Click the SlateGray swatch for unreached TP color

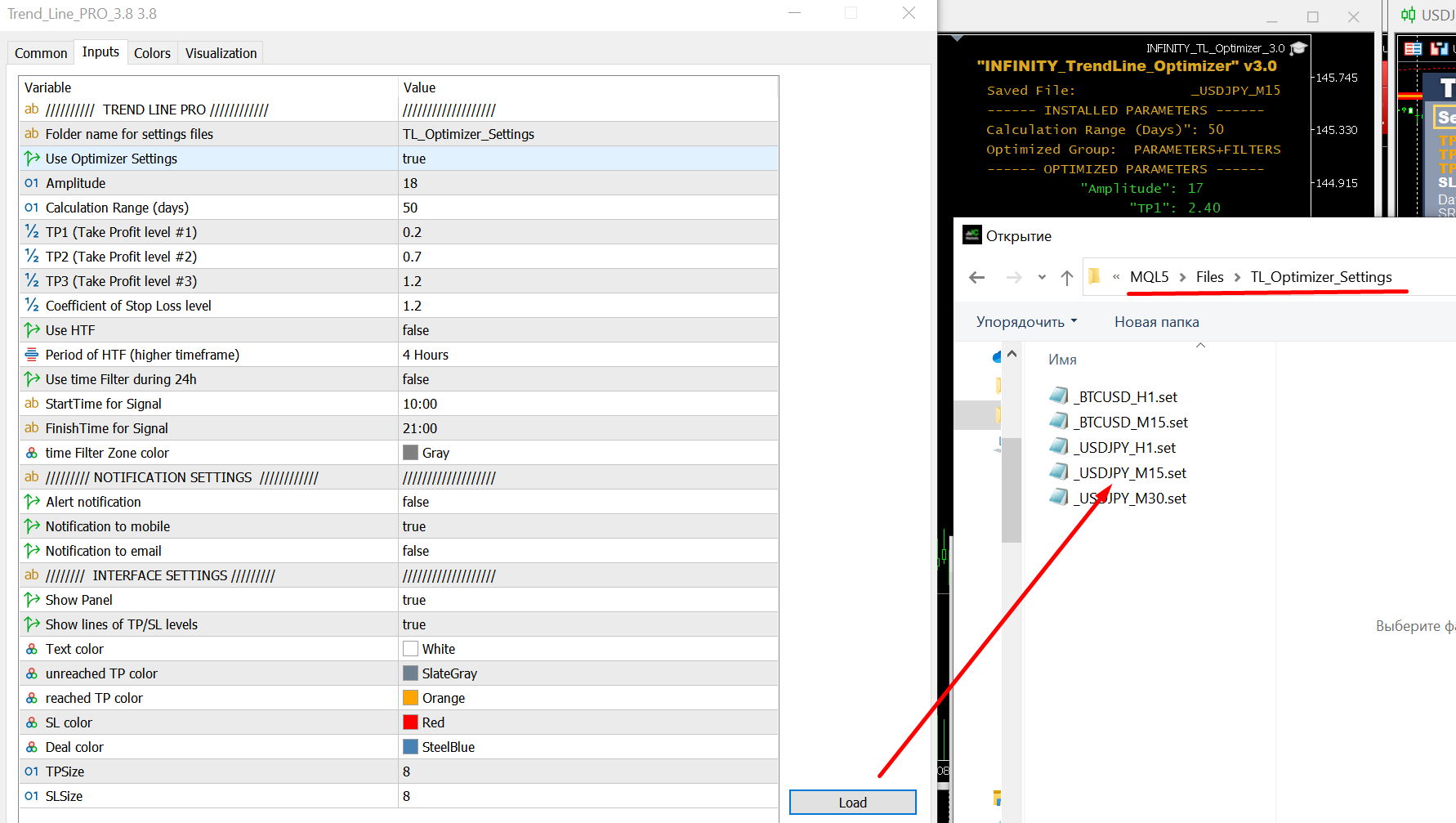click(x=410, y=673)
